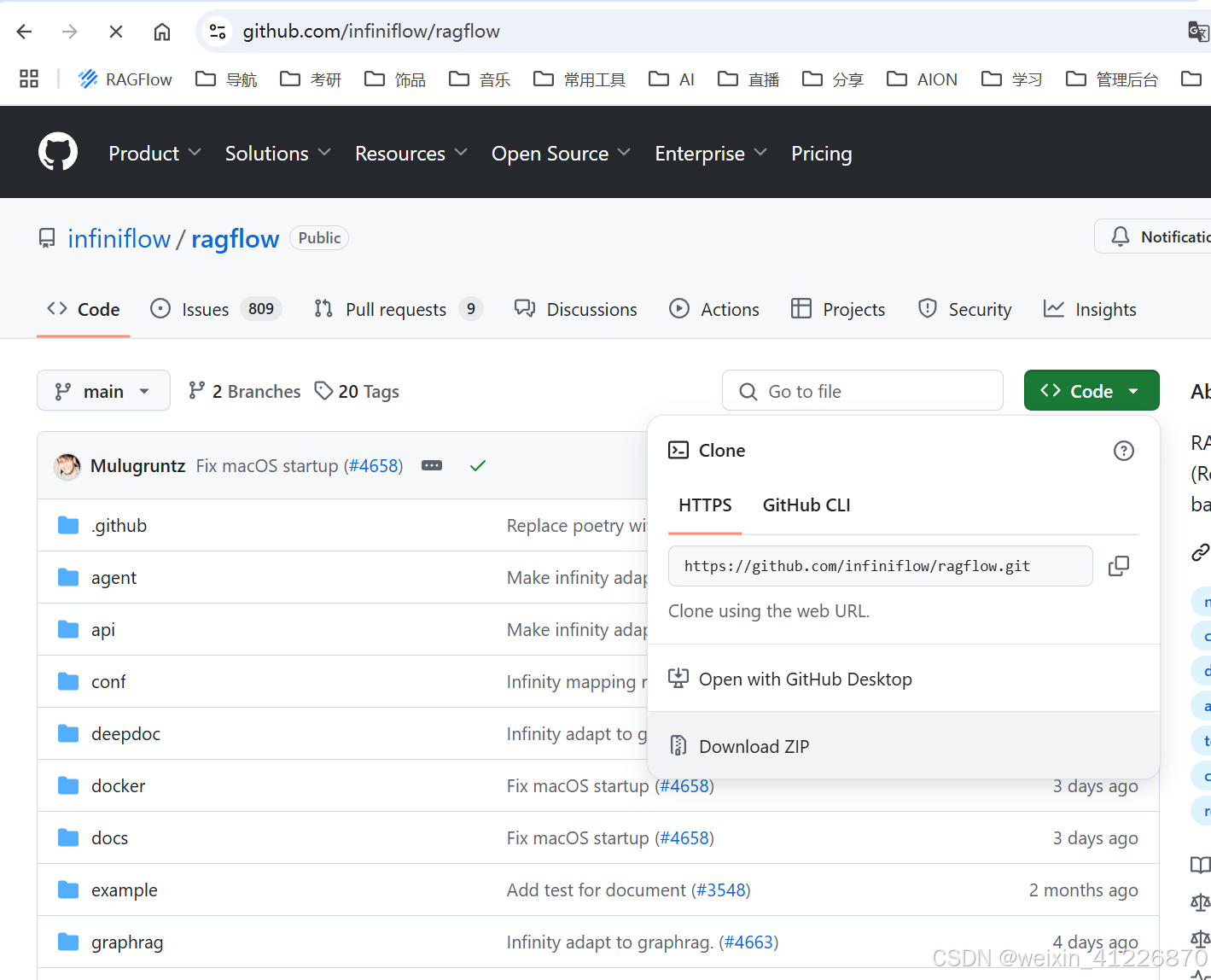Open the Open Source dropdown menu
Viewport: 1211px width, 980px height.
(x=561, y=154)
